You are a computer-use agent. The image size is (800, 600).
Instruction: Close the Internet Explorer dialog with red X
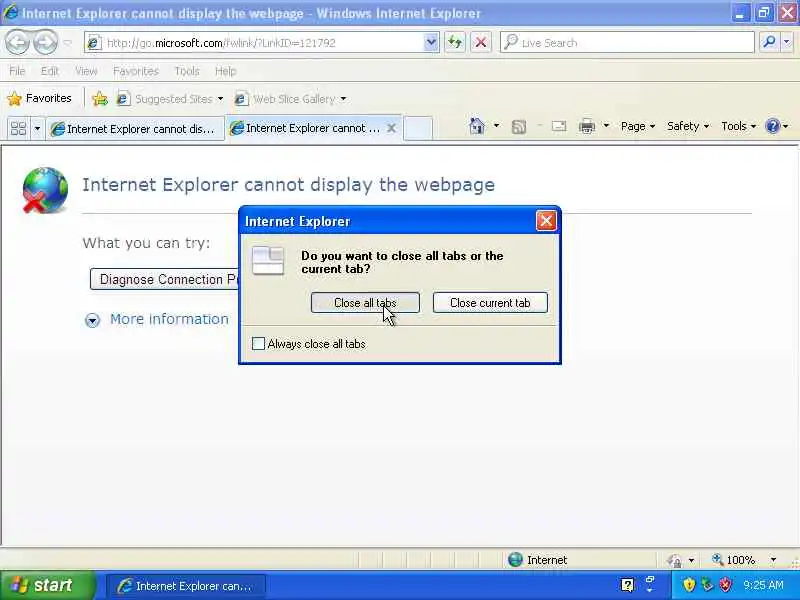(546, 221)
